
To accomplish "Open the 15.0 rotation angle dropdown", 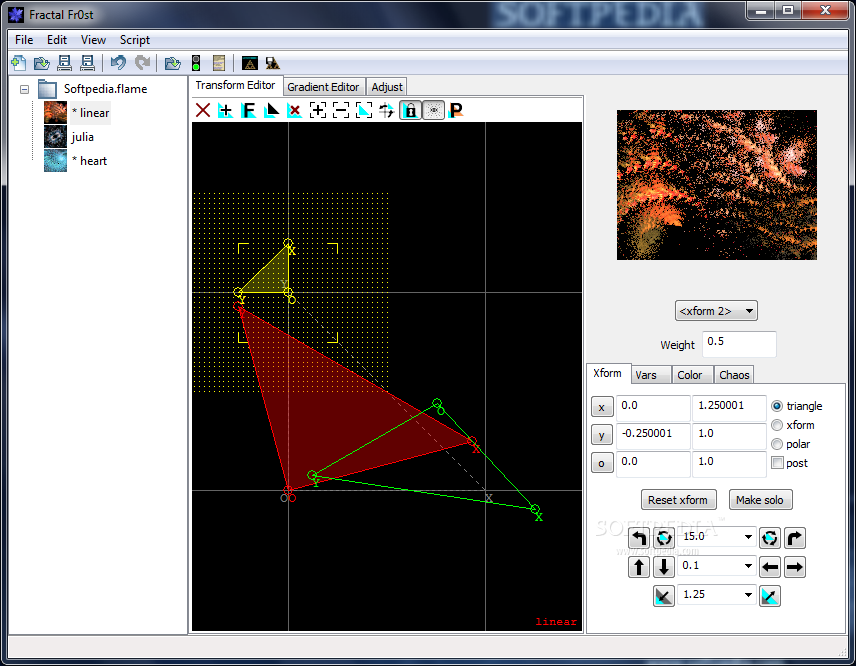I will click(748, 537).
